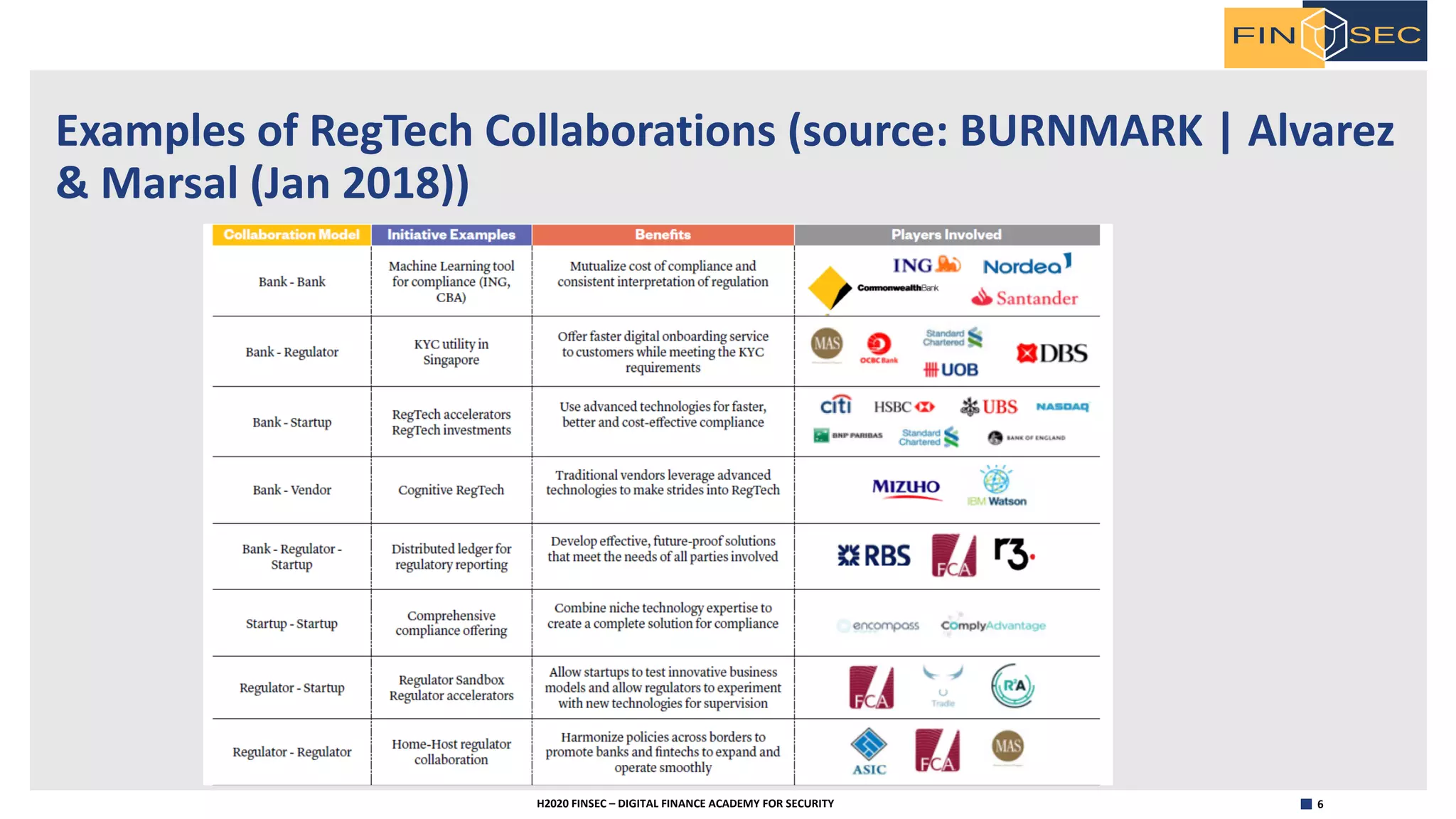The height and width of the screenshot is (819, 1456).
Task: Click 'Allow startups to test innovative' text
Action: 663,687
